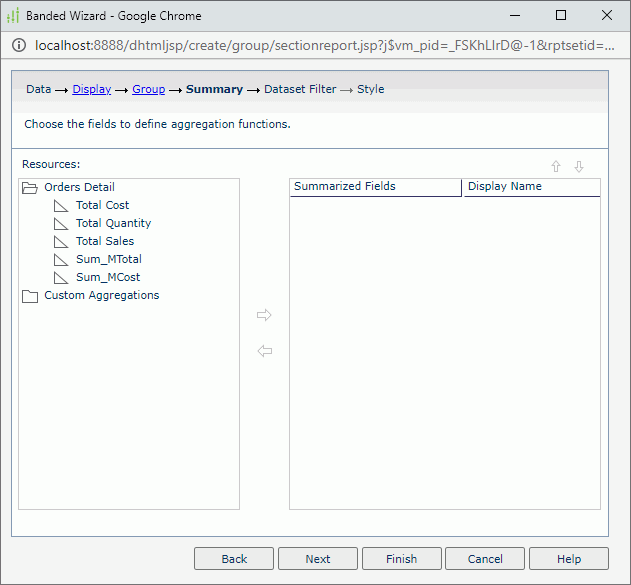Open Help for the wizard
This screenshot has width=631, height=585.
[568, 559]
